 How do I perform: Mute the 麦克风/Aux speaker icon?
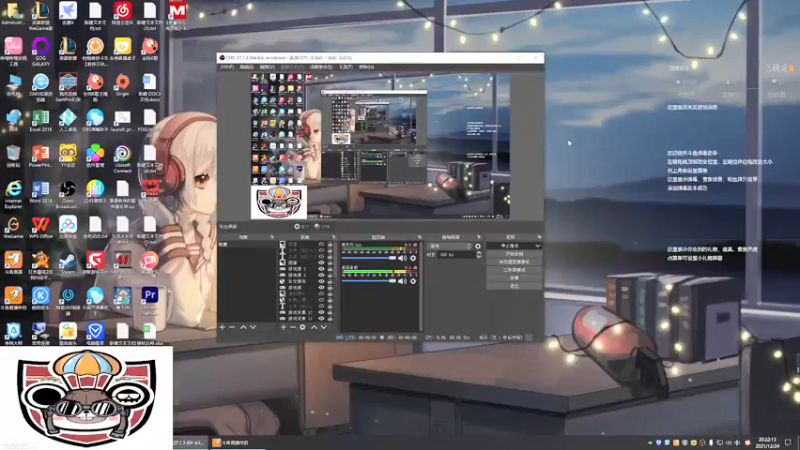click(403, 258)
